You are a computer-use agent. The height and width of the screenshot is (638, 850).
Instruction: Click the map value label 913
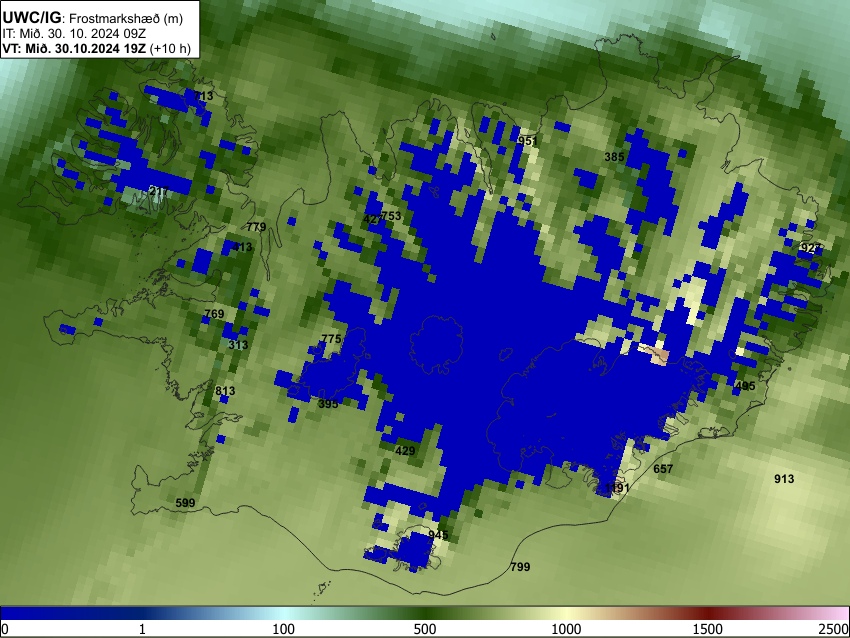784,479
